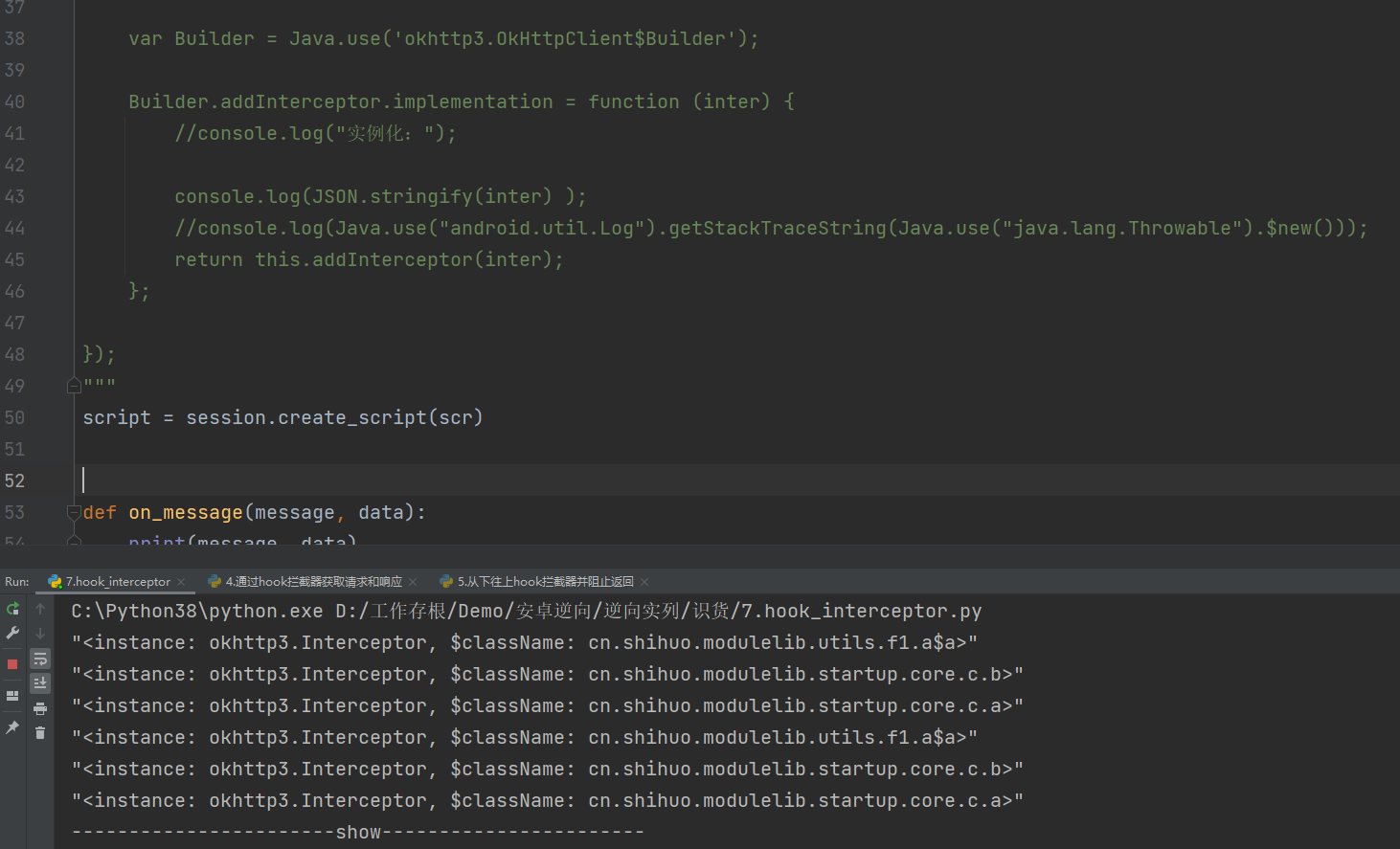Click 'Builder.addInterceptor.implementation' on line 40
Screen dimensions: 1400x849
pyautogui.click(x=341, y=101)
